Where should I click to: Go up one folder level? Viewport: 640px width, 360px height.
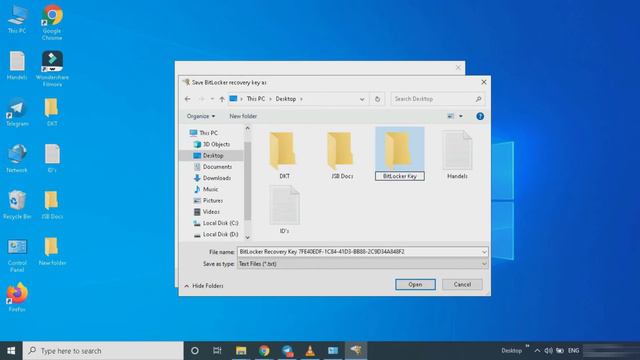222,99
